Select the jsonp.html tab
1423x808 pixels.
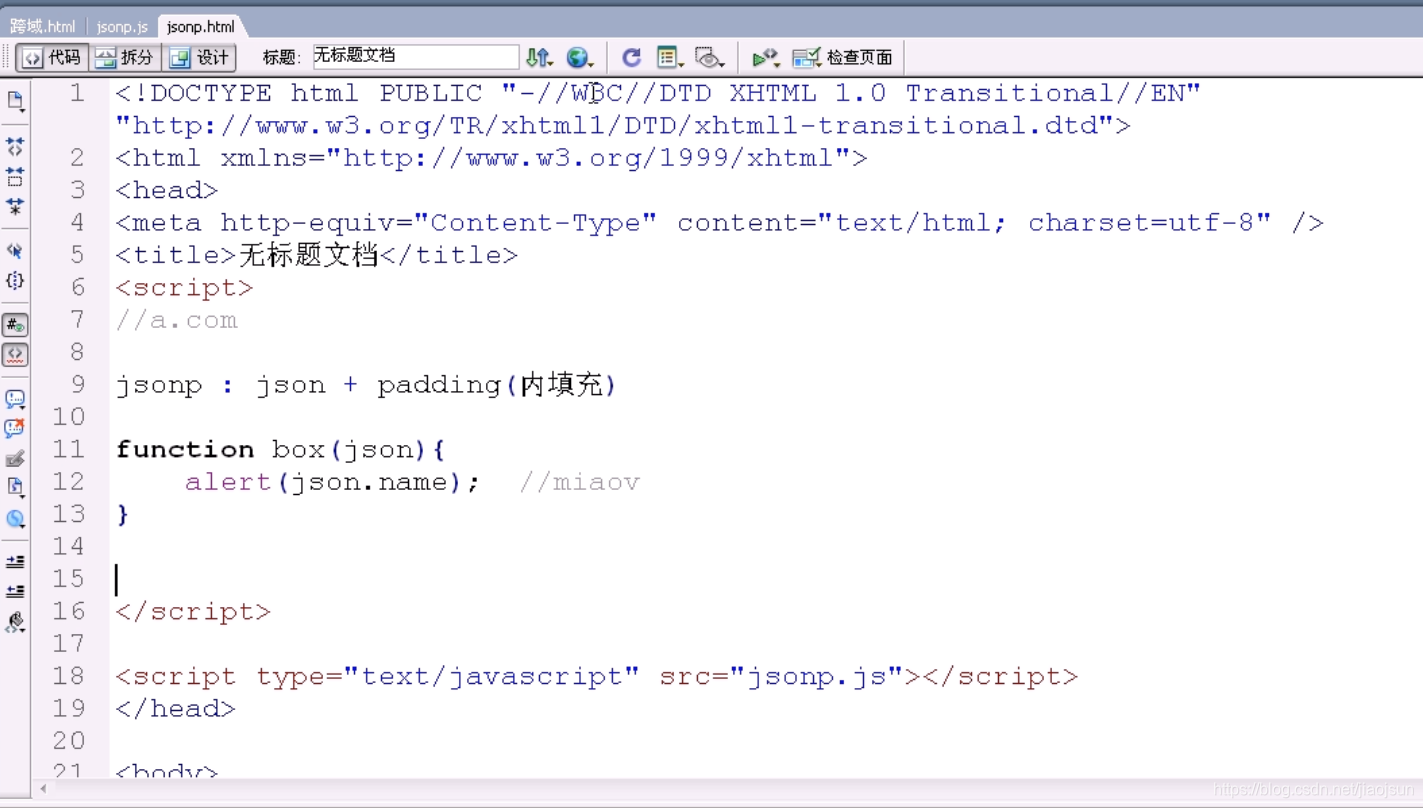tap(201, 27)
